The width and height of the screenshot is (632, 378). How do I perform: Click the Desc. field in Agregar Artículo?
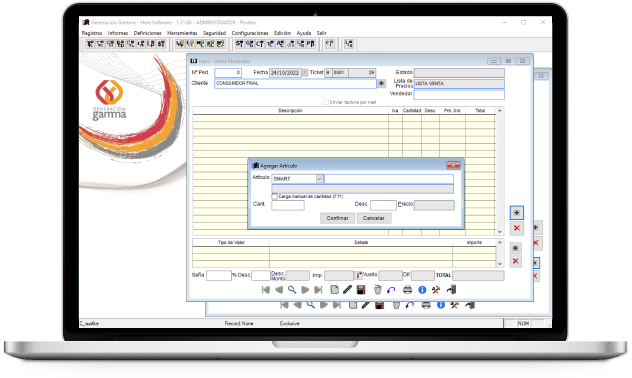tap(383, 205)
